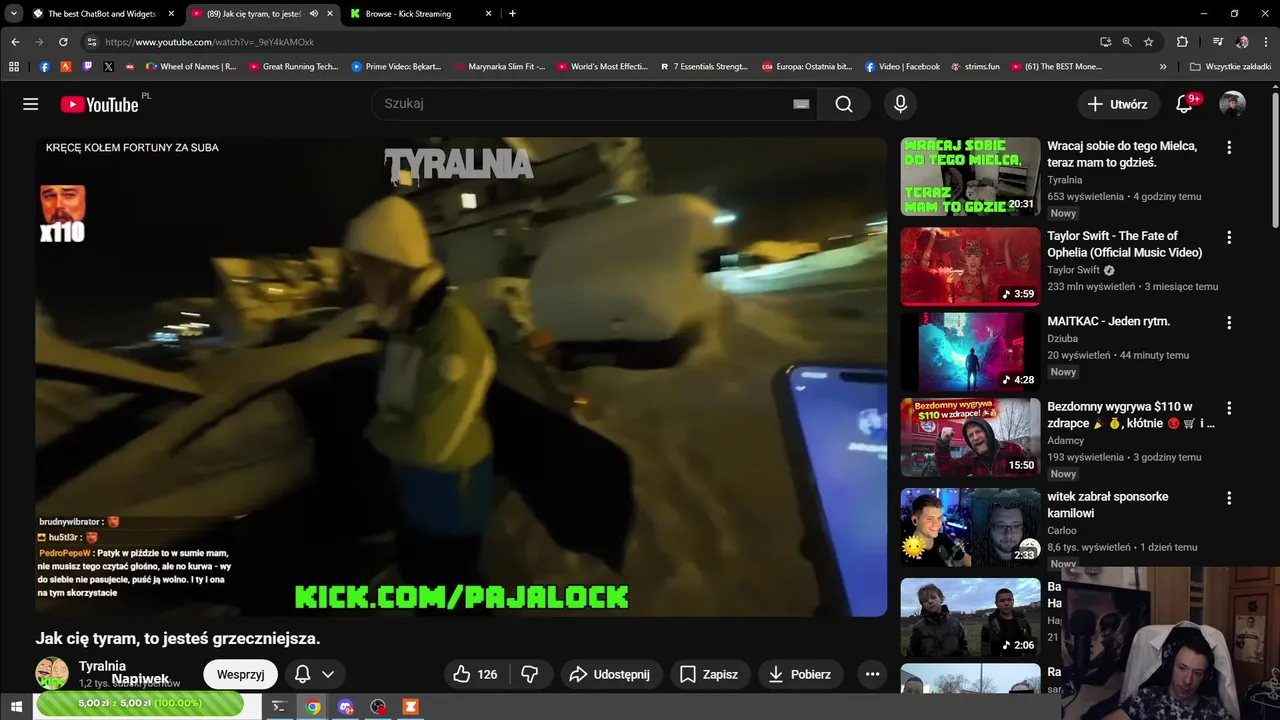
Task: Mute the YouTube tab via speaker icon
Action: coord(314,14)
